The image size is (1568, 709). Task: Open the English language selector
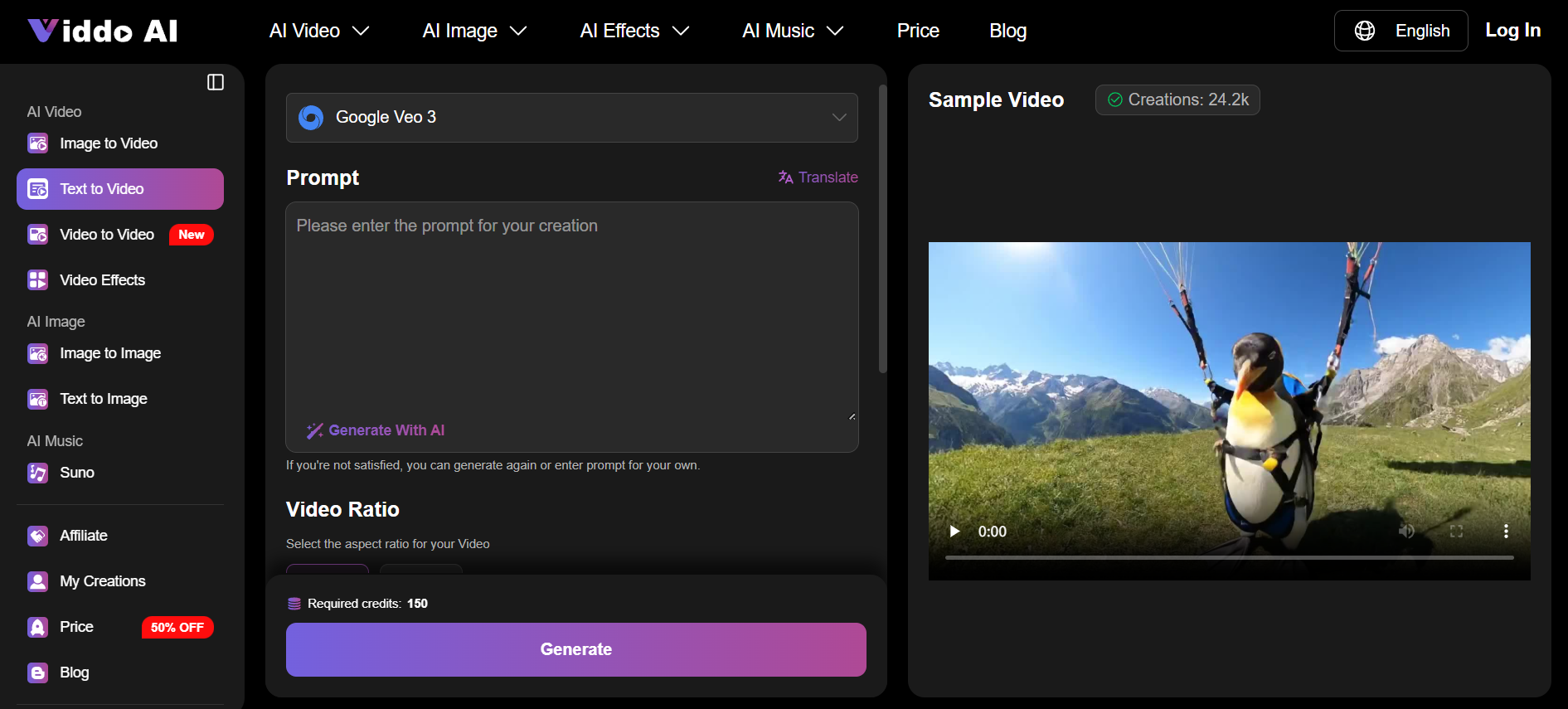coord(1401,31)
